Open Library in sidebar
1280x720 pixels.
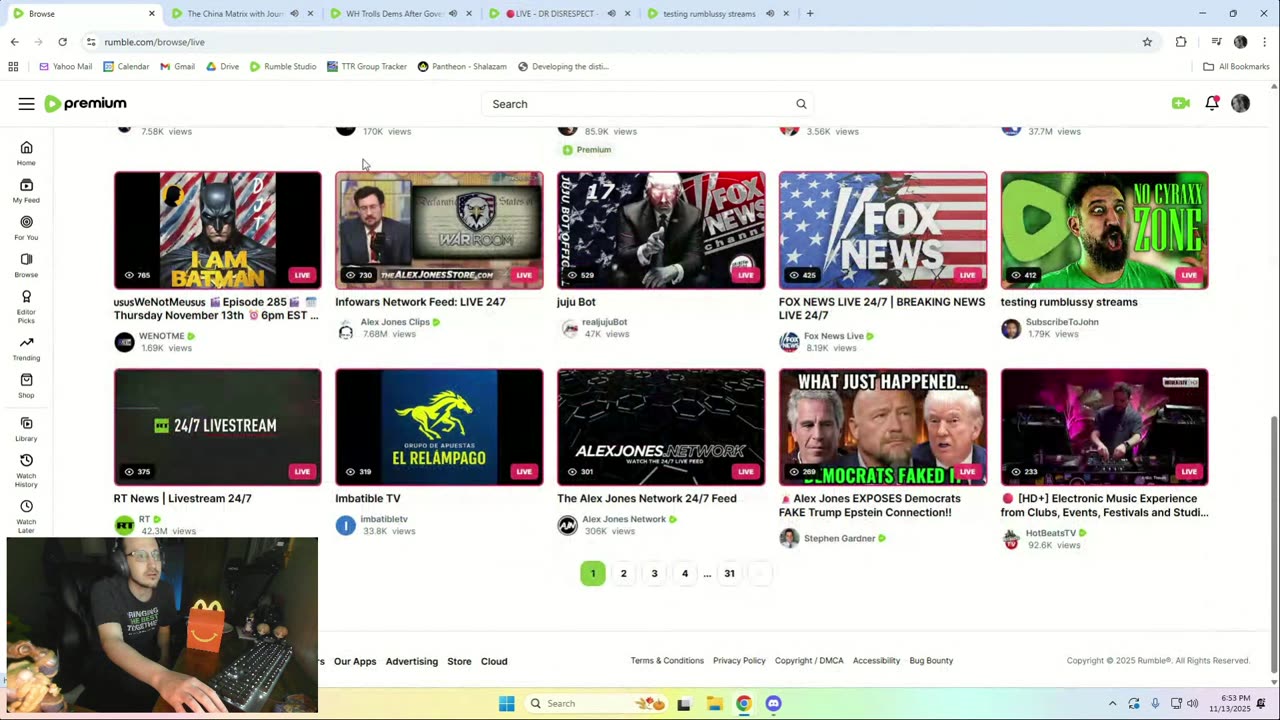click(26, 429)
